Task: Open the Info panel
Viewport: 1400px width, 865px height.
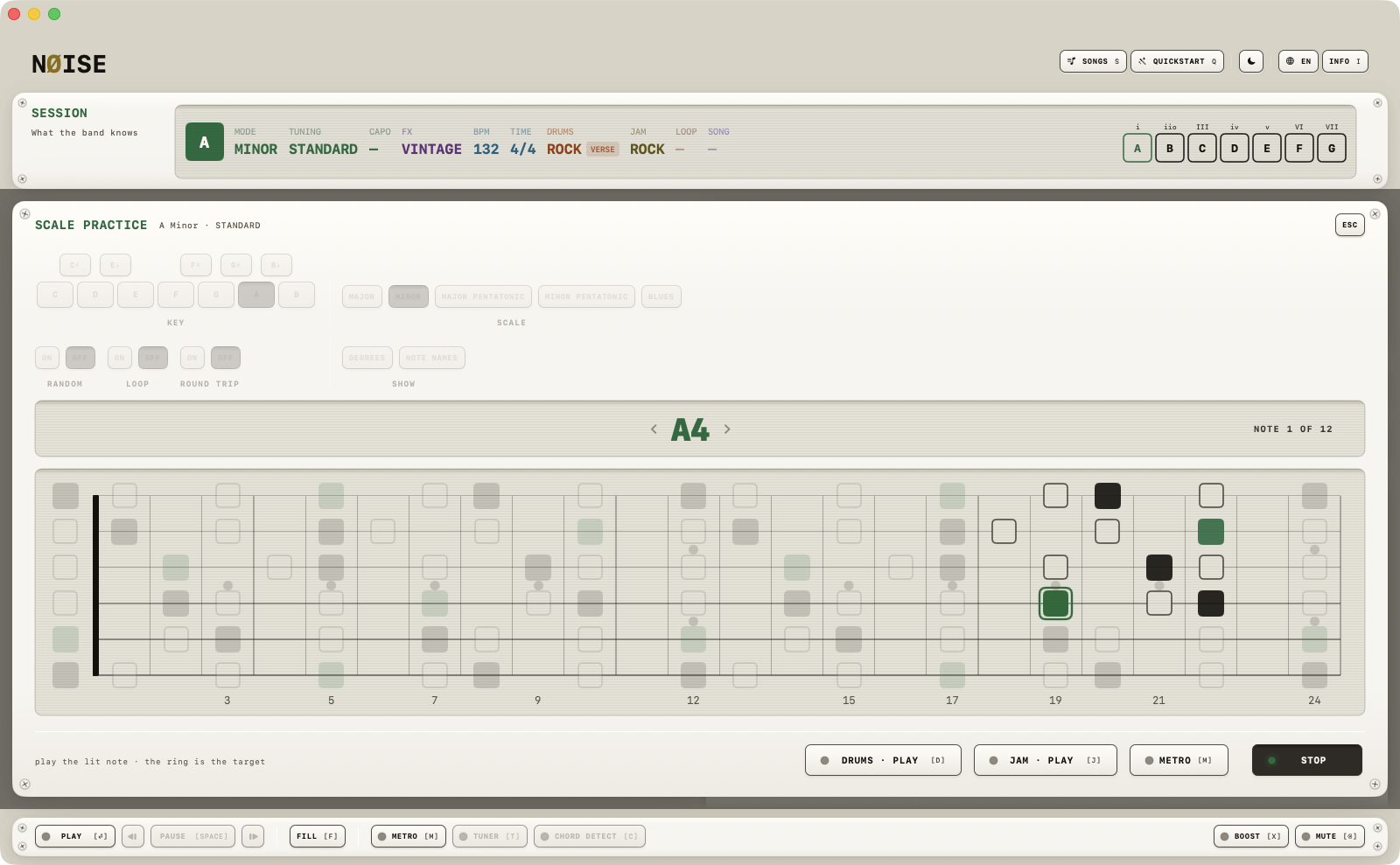Action: coord(1345,61)
